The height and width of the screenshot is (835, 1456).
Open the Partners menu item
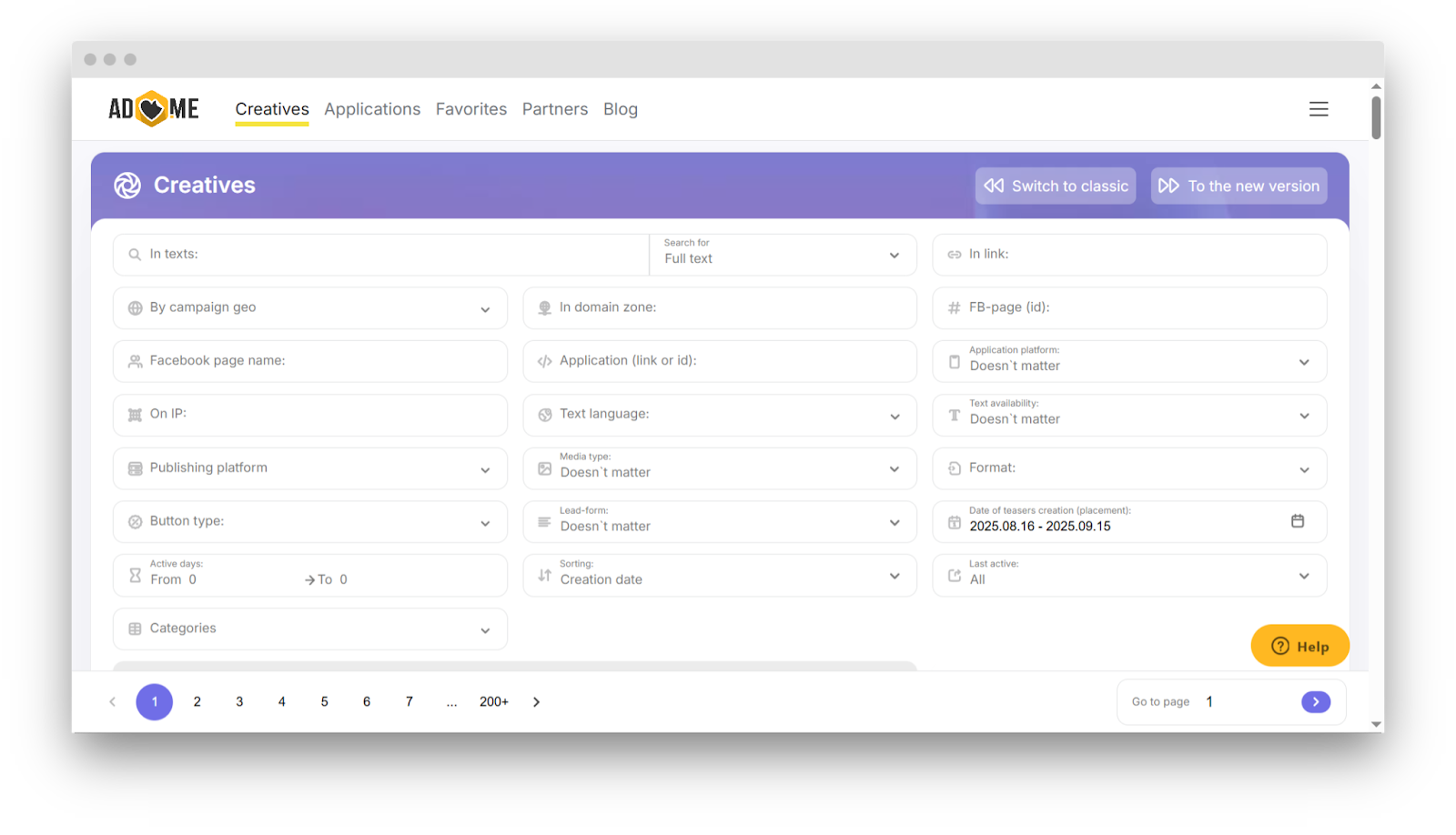[554, 108]
